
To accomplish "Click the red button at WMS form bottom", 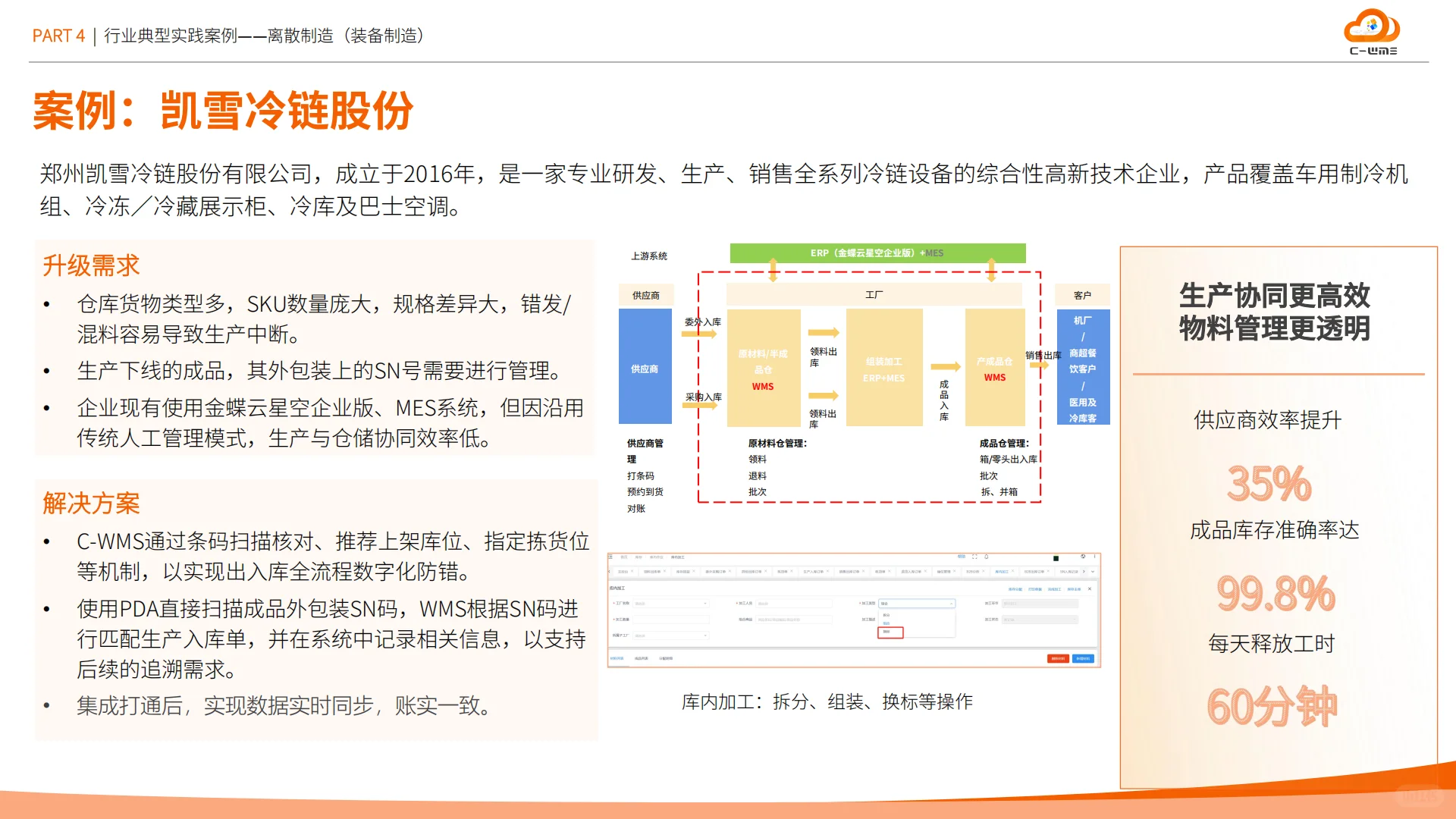I will tap(1058, 658).
